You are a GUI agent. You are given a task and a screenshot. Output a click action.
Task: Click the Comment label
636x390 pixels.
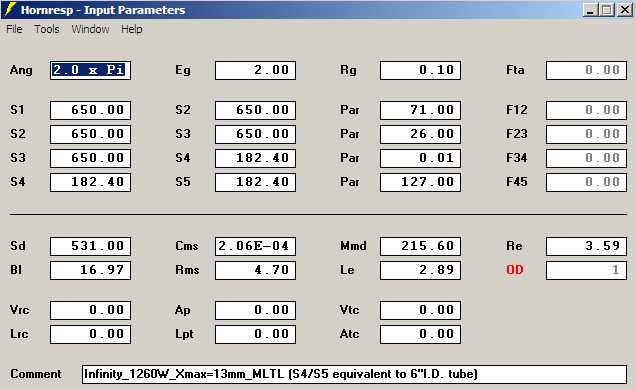click(x=36, y=374)
